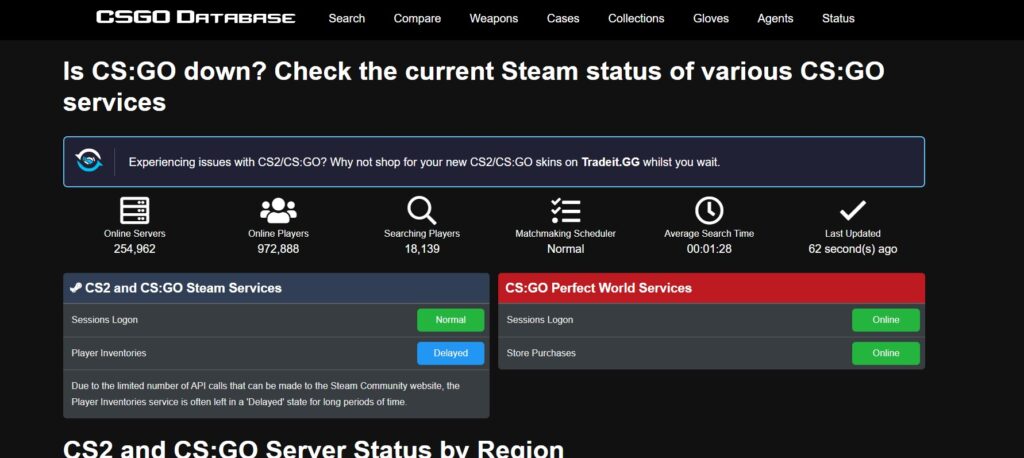Click the Player Inventories Delayed badge

[x=451, y=353]
